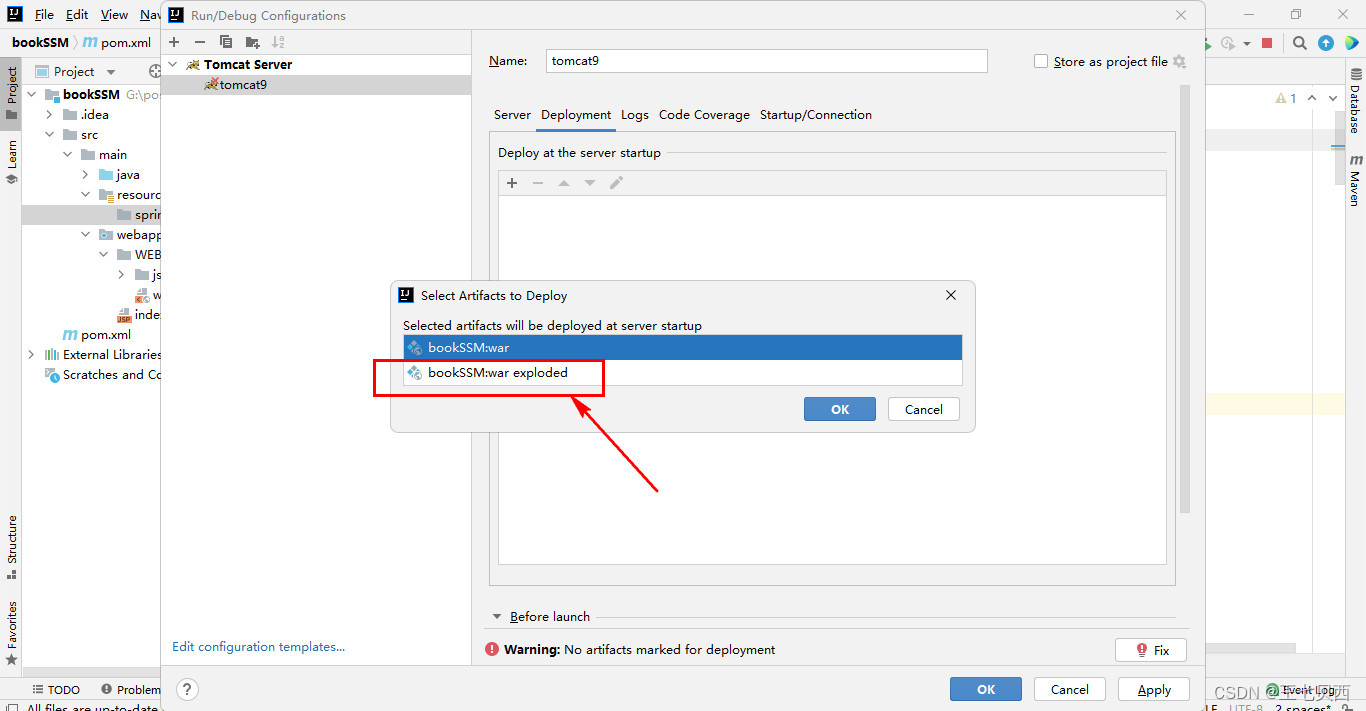Viewport: 1366px width, 711px height.
Task: Move deployment item up arrow
Action: [564, 183]
